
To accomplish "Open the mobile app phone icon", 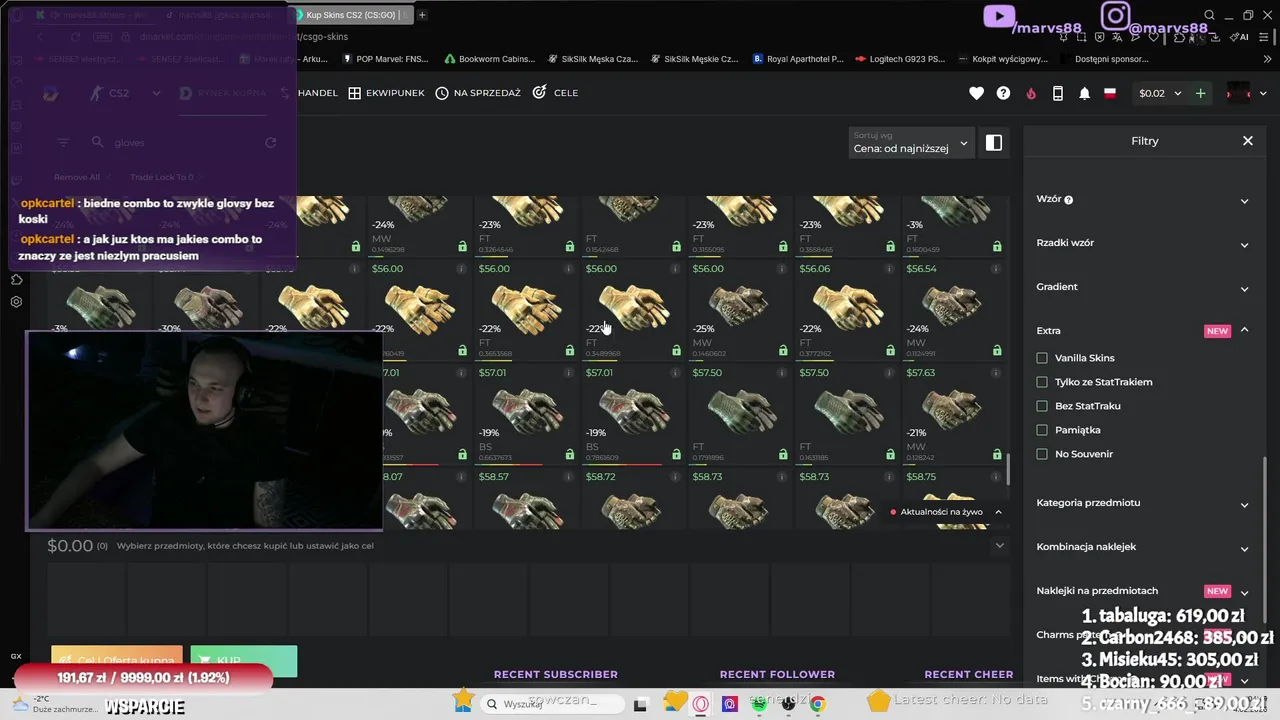I will 1058,93.
